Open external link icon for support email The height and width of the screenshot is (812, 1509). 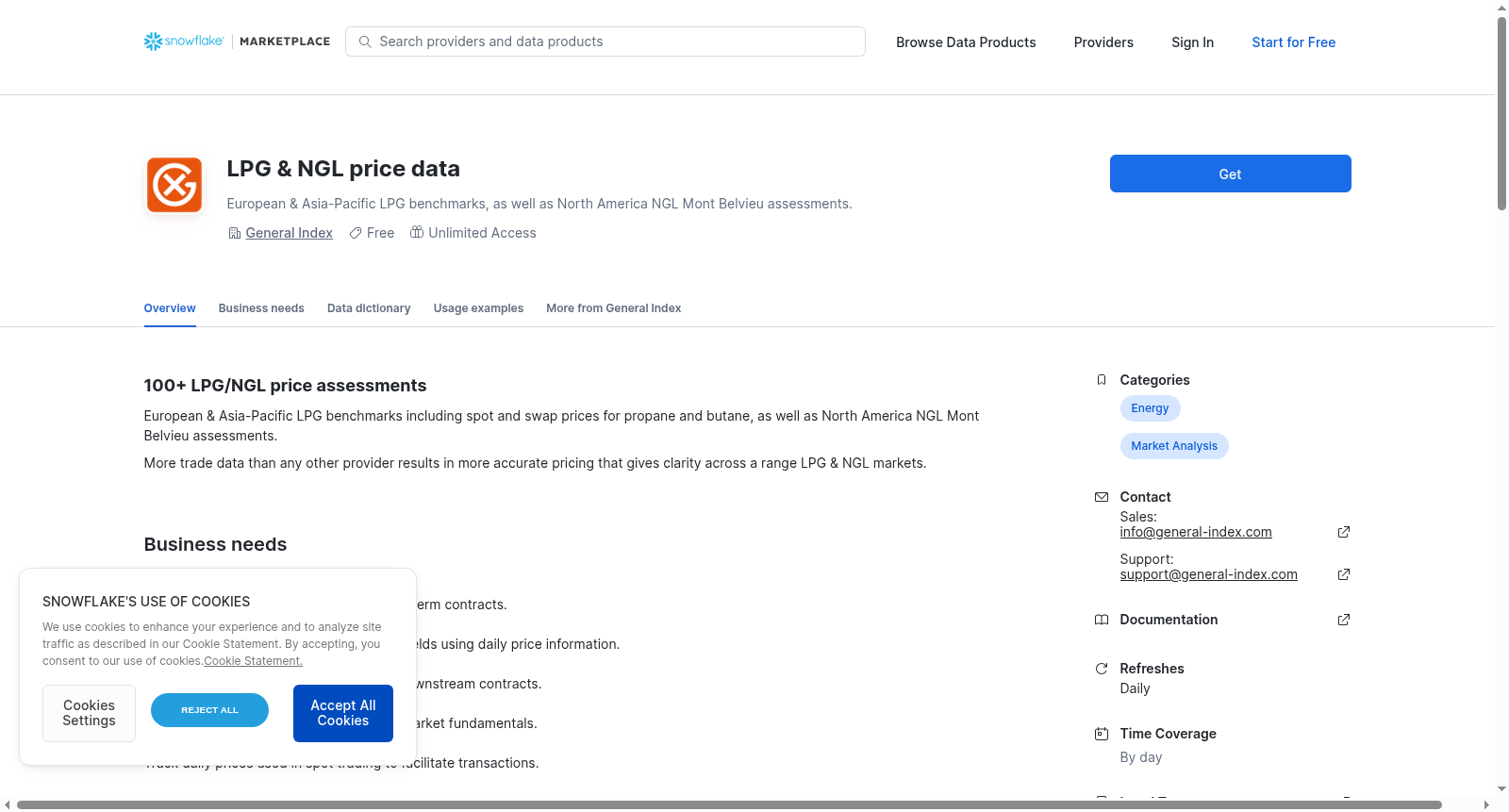click(1344, 574)
